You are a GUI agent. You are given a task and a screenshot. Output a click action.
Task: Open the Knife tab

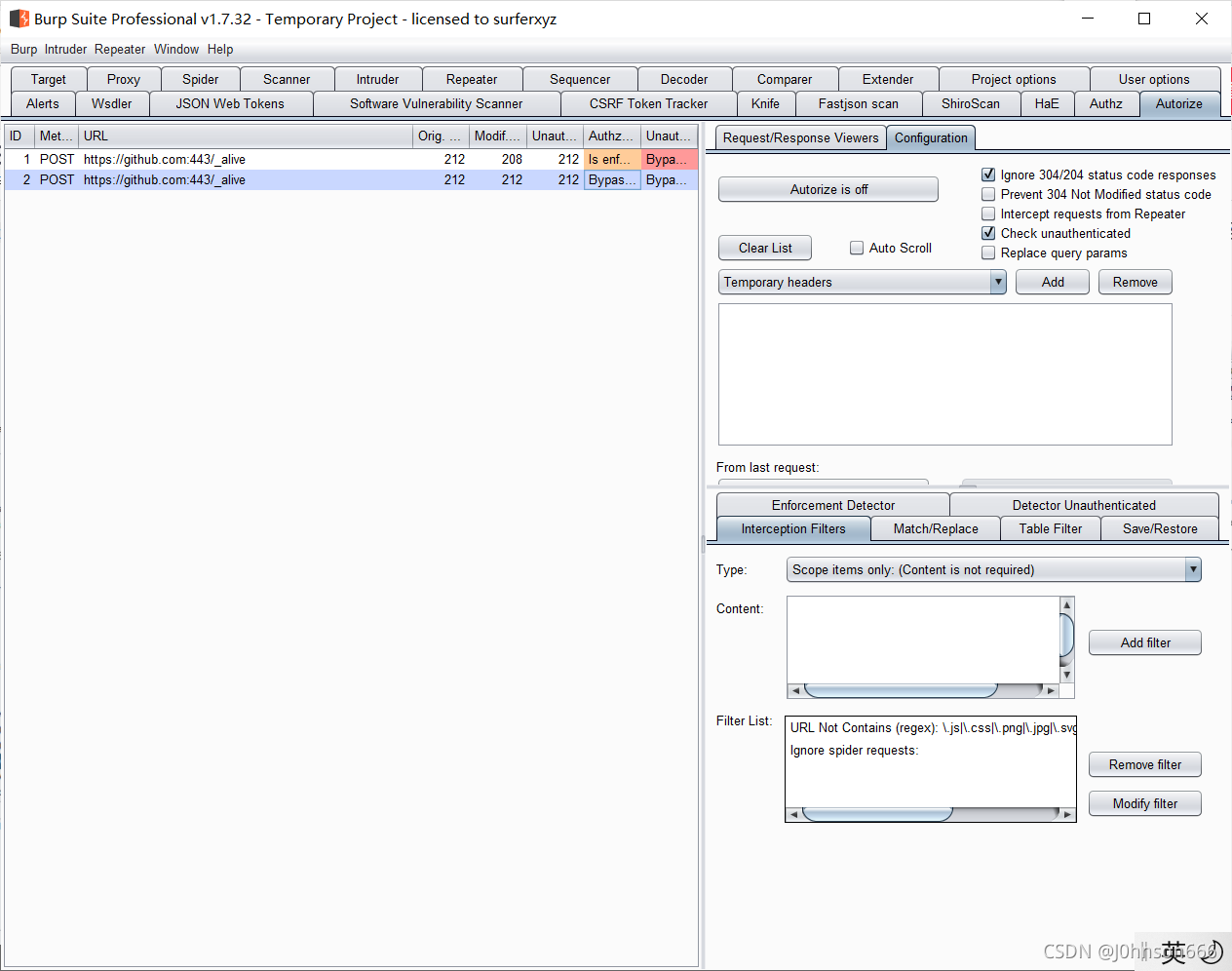[x=766, y=103]
